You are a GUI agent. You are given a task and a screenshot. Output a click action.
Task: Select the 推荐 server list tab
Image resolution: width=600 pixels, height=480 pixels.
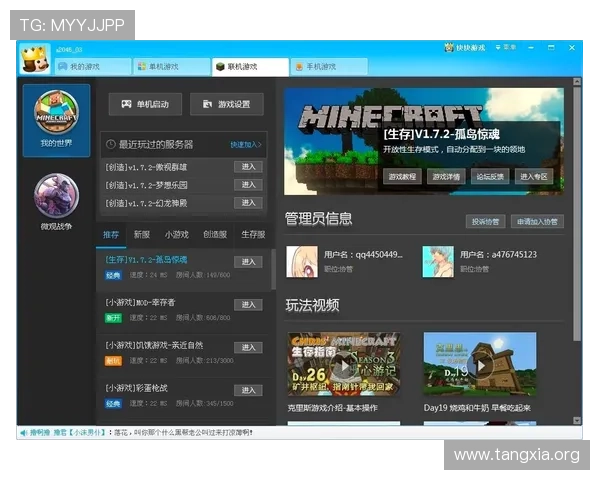(111, 235)
